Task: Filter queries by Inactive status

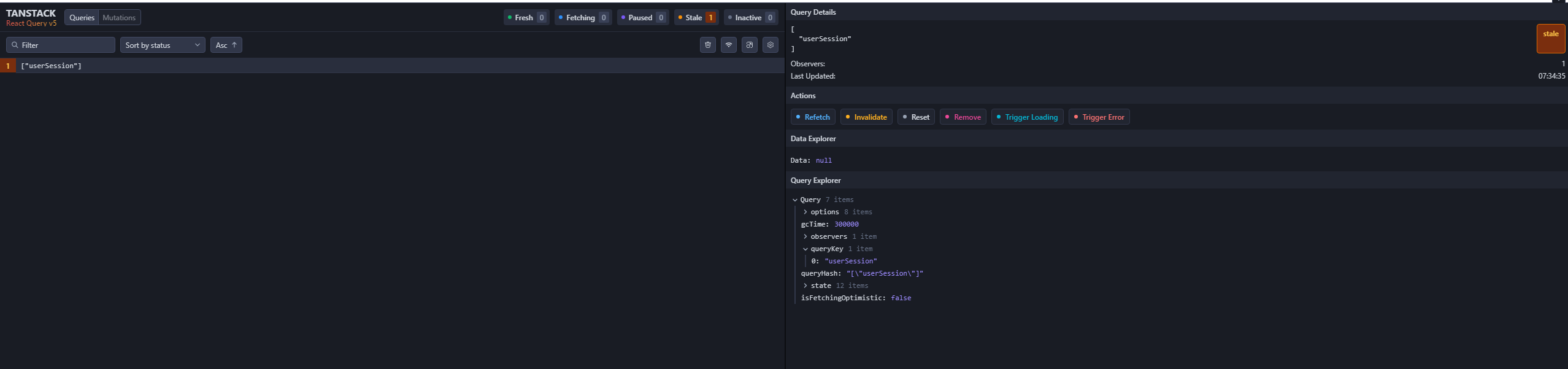Action: click(751, 17)
